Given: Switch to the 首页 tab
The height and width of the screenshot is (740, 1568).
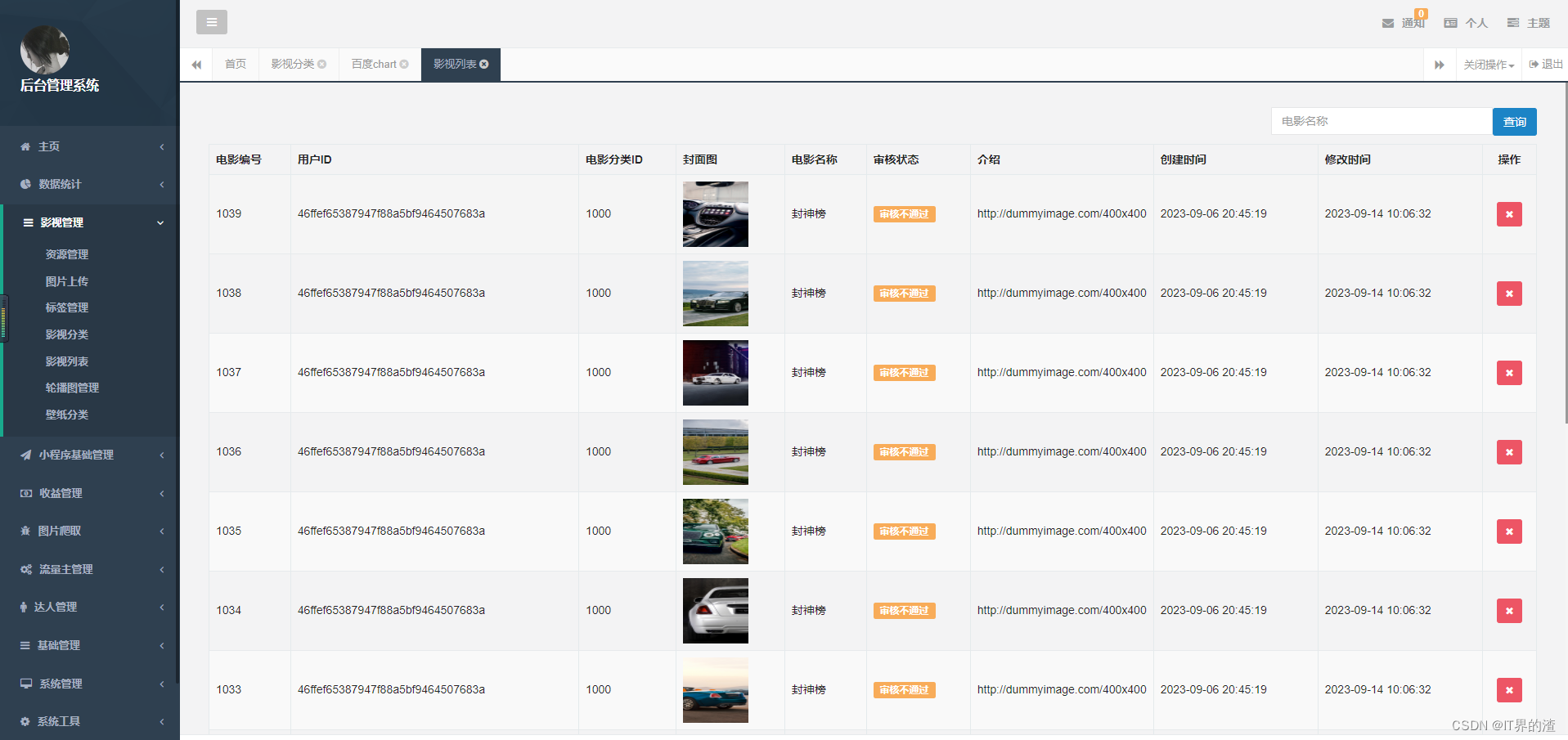Looking at the screenshot, I should (x=236, y=64).
